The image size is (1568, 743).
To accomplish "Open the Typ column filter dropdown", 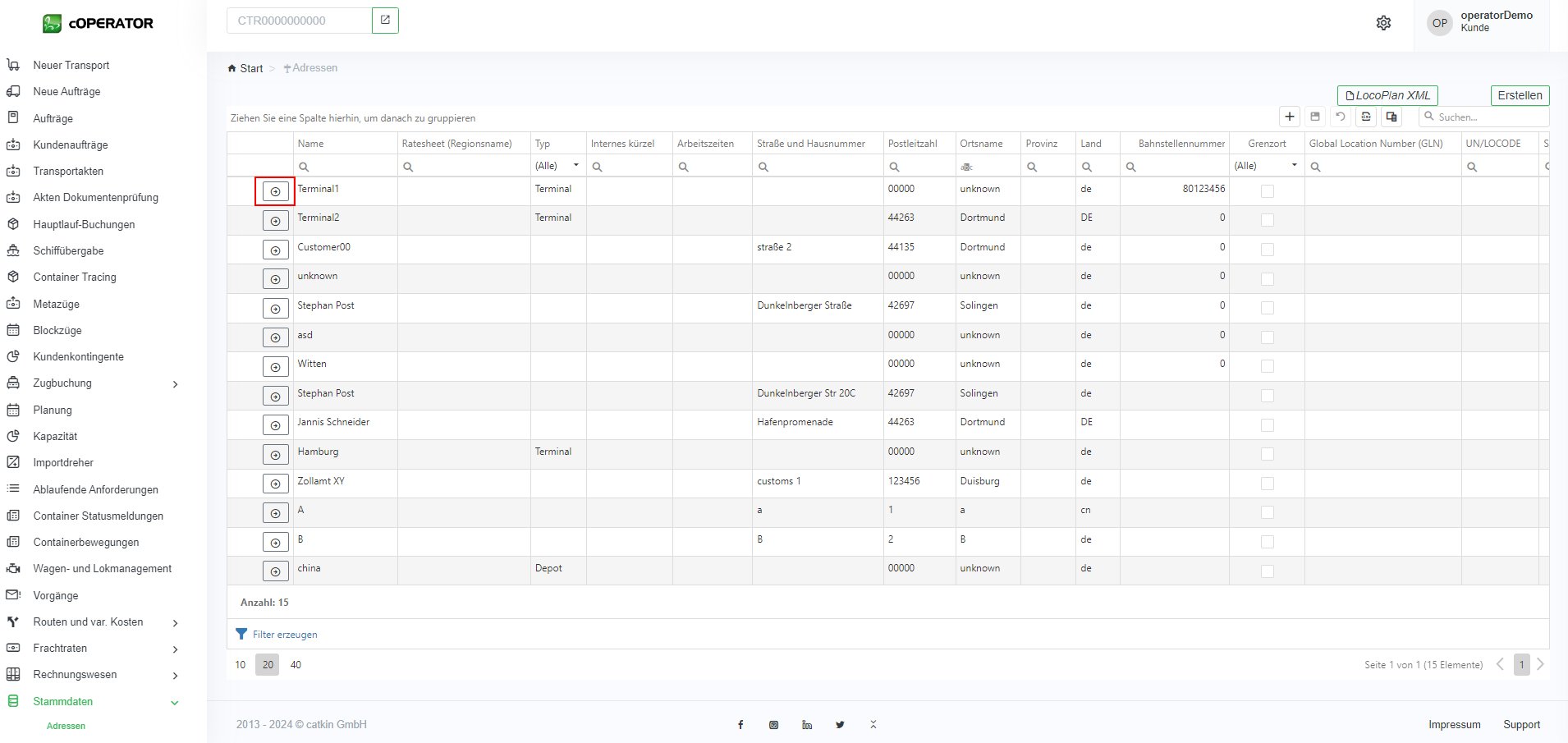I will point(575,166).
